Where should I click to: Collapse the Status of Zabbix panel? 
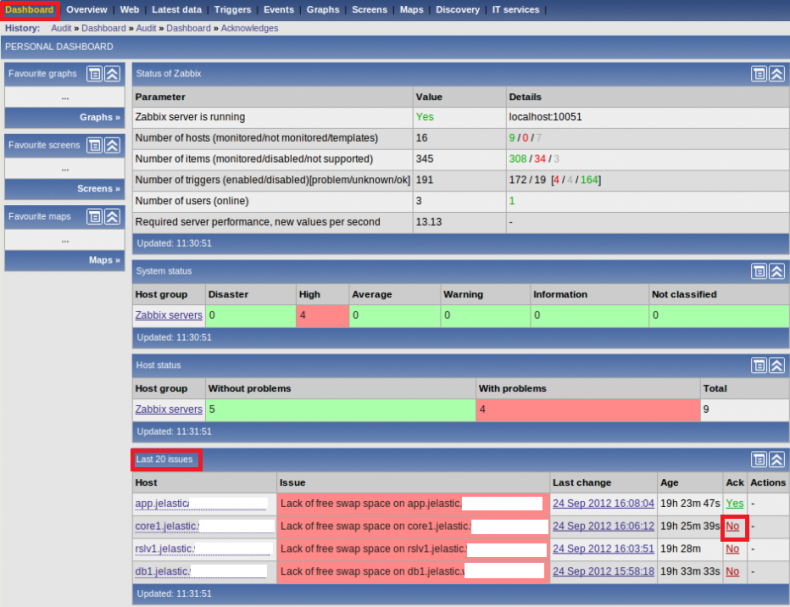(777, 74)
